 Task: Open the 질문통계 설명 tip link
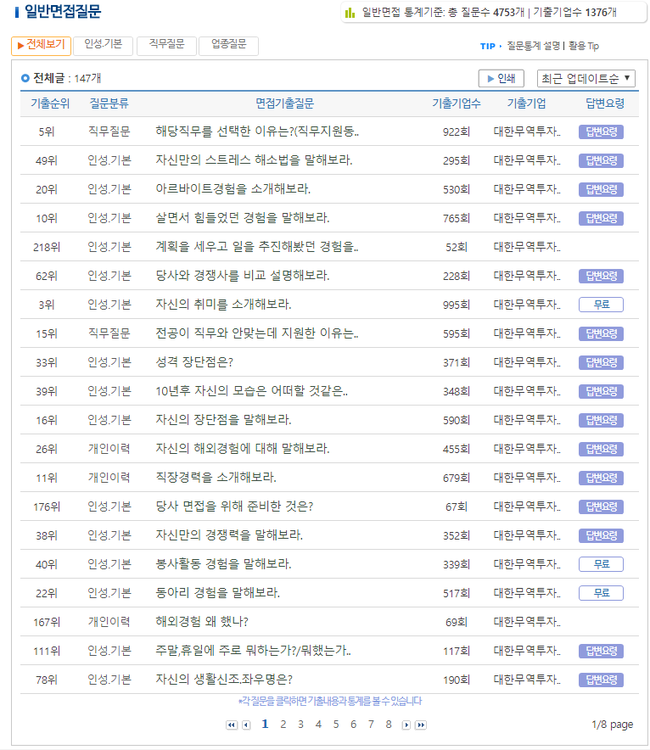point(533,46)
